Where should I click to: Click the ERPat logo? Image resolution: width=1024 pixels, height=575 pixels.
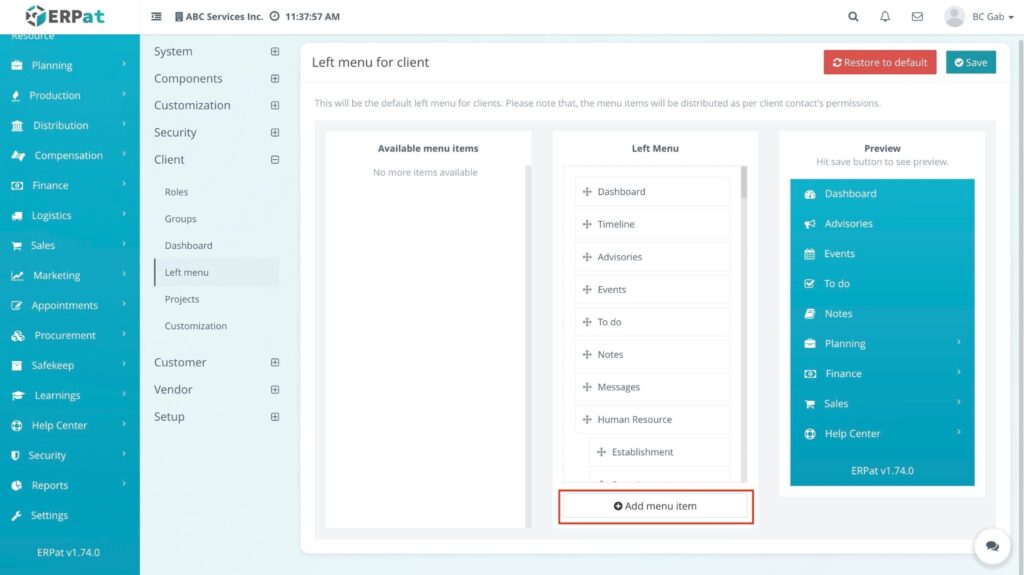coord(65,16)
